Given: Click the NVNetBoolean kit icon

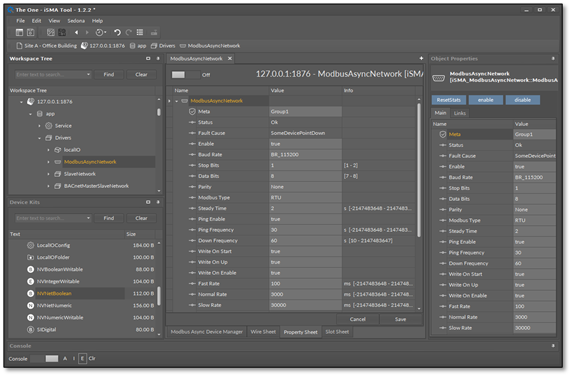Looking at the screenshot, I should (31, 293).
